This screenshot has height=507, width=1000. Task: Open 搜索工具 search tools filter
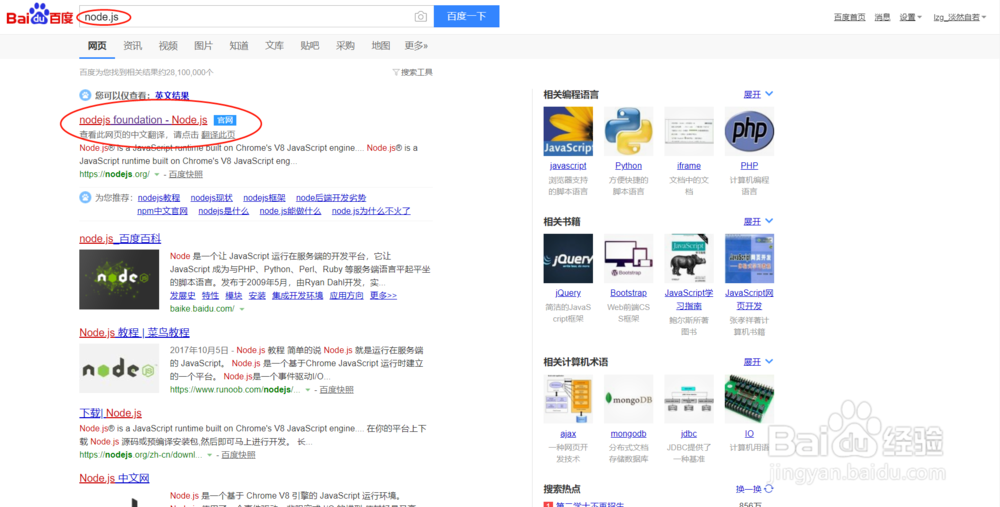[x=413, y=72]
